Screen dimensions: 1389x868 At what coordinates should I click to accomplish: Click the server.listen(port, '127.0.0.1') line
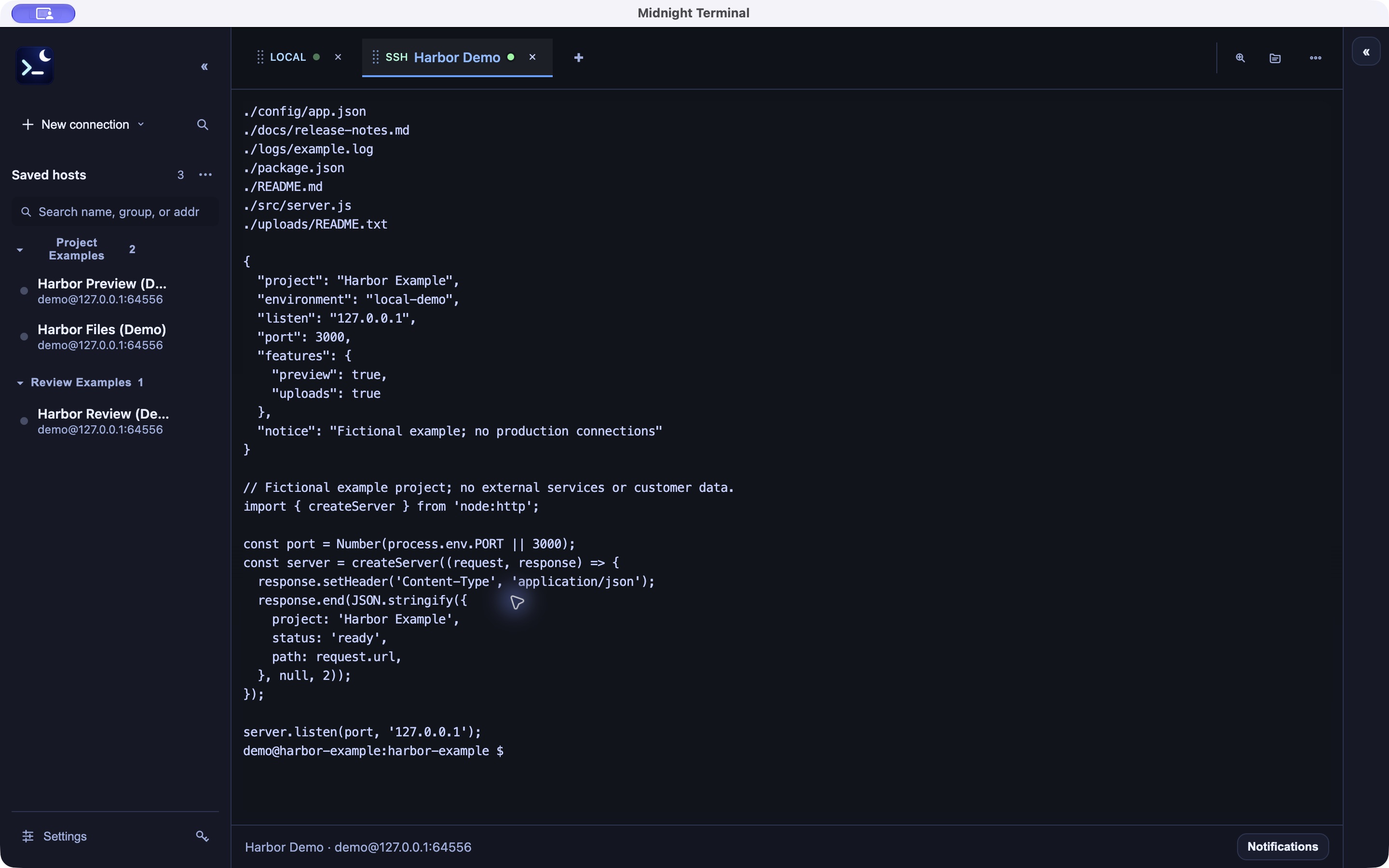tap(362, 732)
